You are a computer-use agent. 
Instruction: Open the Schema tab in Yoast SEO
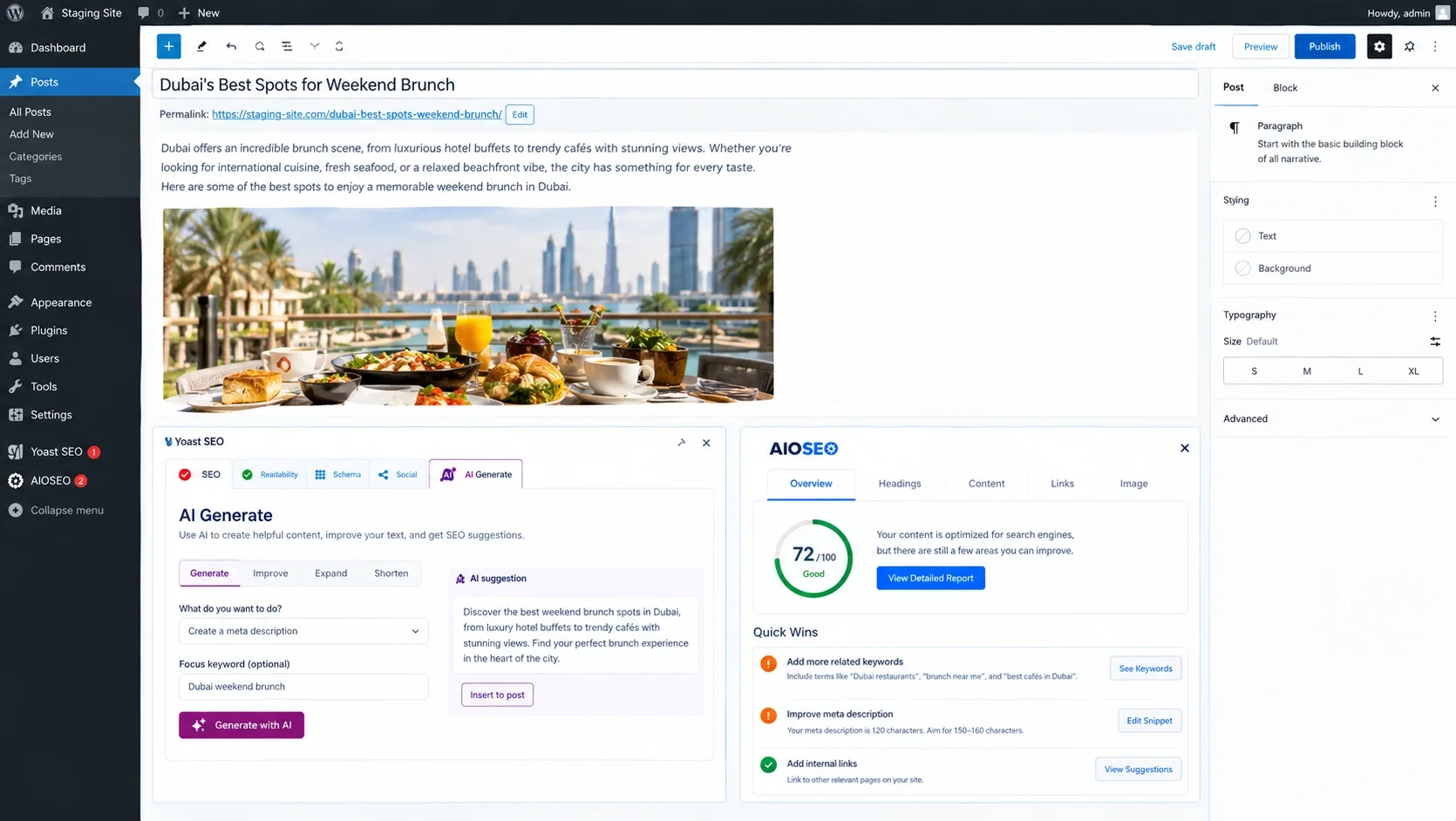click(338, 475)
